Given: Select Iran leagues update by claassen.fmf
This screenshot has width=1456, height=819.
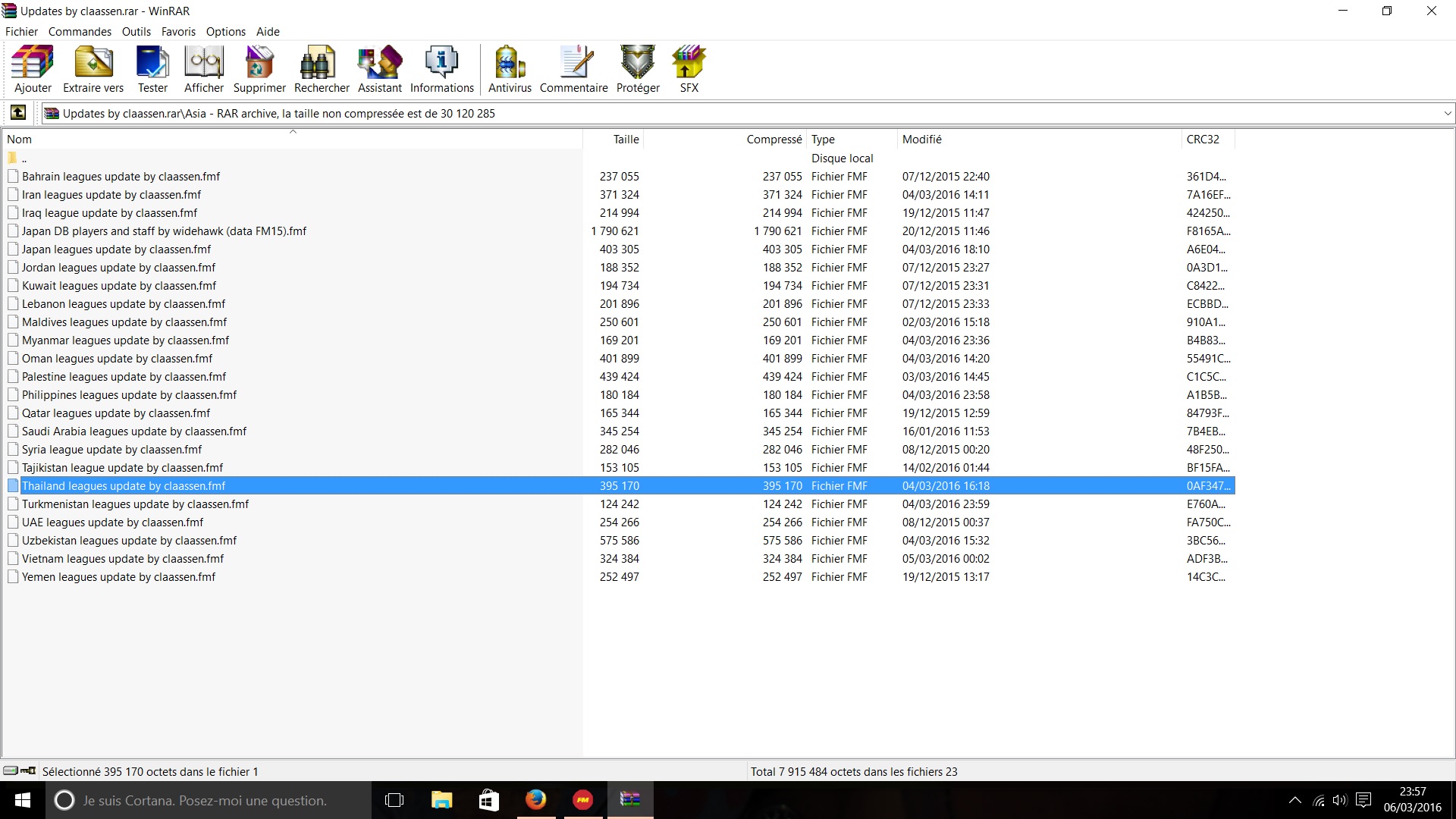Looking at the screenshot, I should [619, 194].
